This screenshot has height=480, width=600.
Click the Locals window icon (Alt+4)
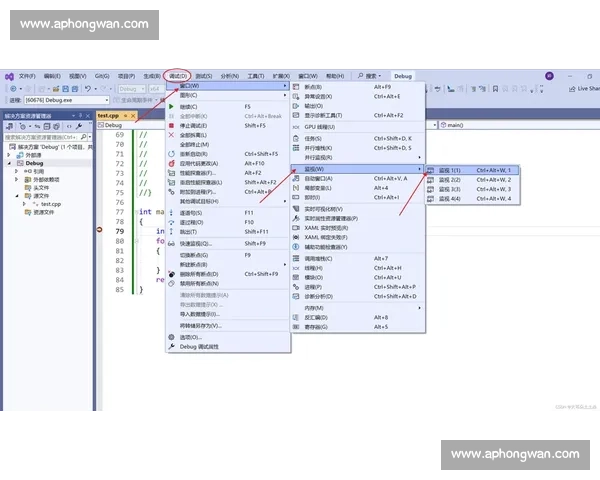tap(296, 188)
